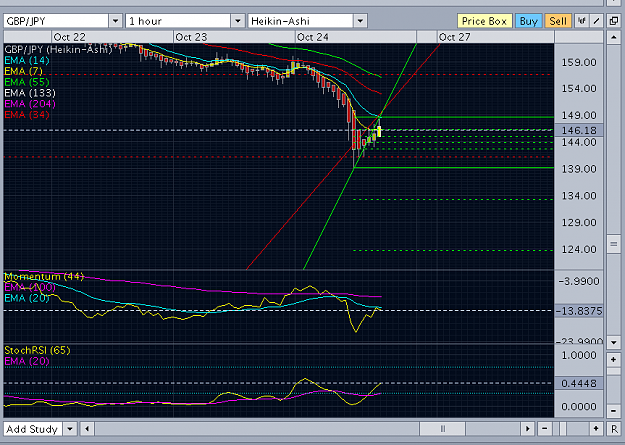Click the vertical scrollbar thumb at right edge
Image resolution: width=625 pixels, height=445 pixels.
click(614, 244)
